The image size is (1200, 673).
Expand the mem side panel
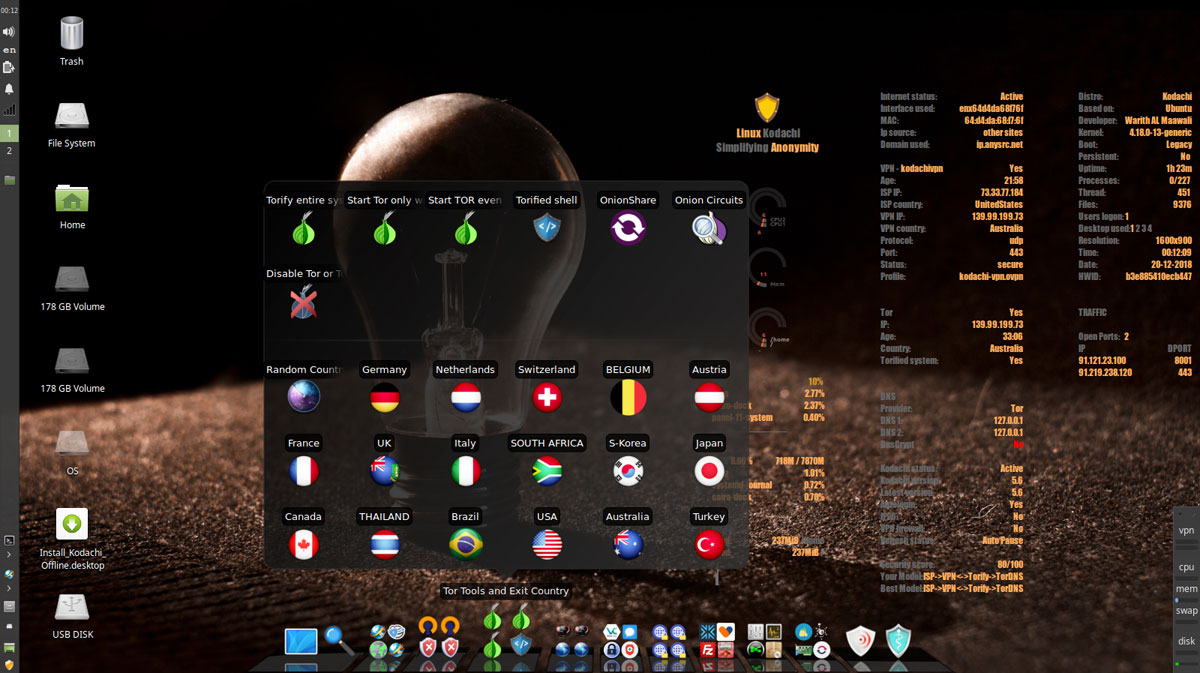(x=1186, y=589)
